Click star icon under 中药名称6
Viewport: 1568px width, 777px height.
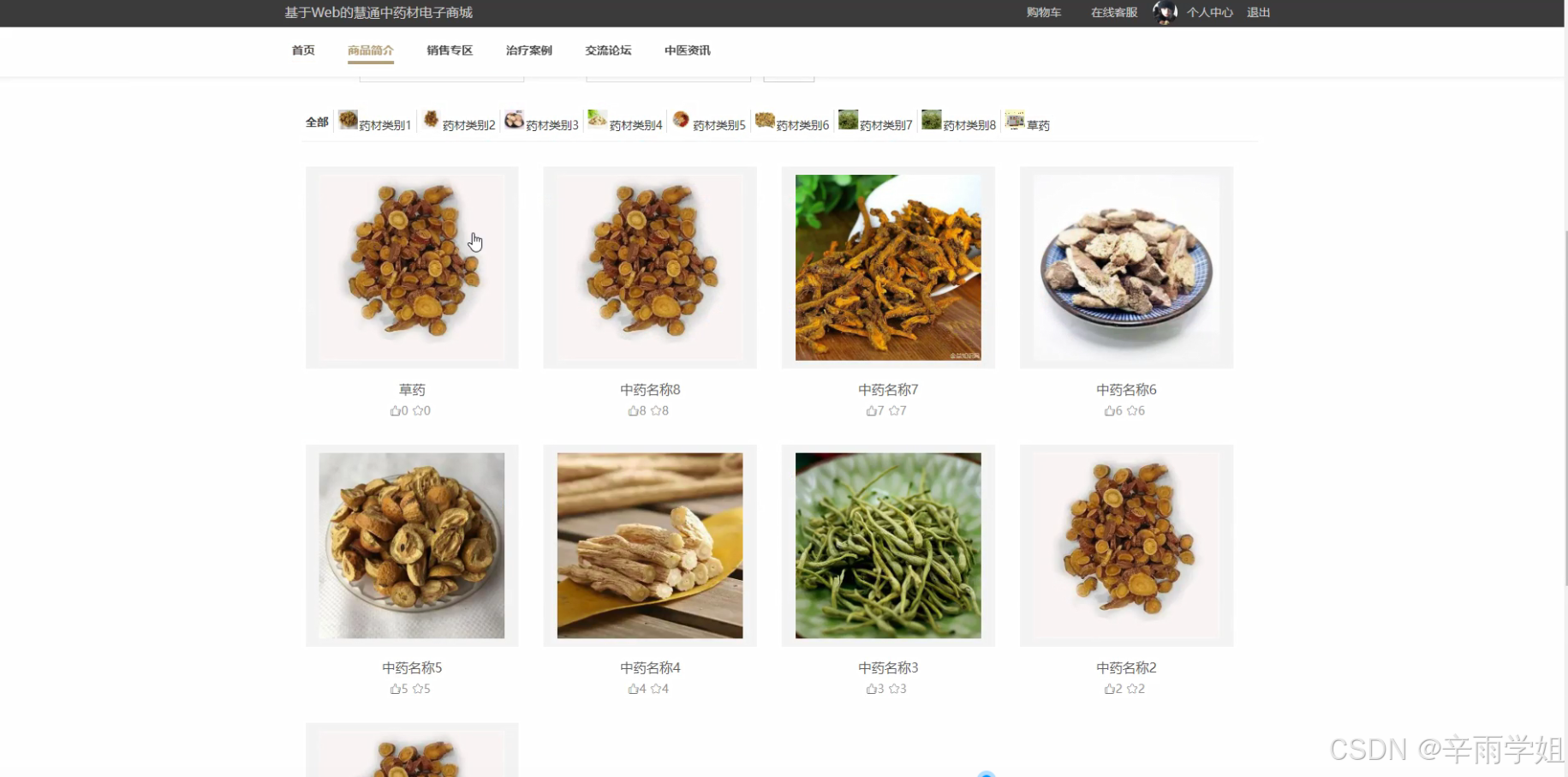point(1131,410)
